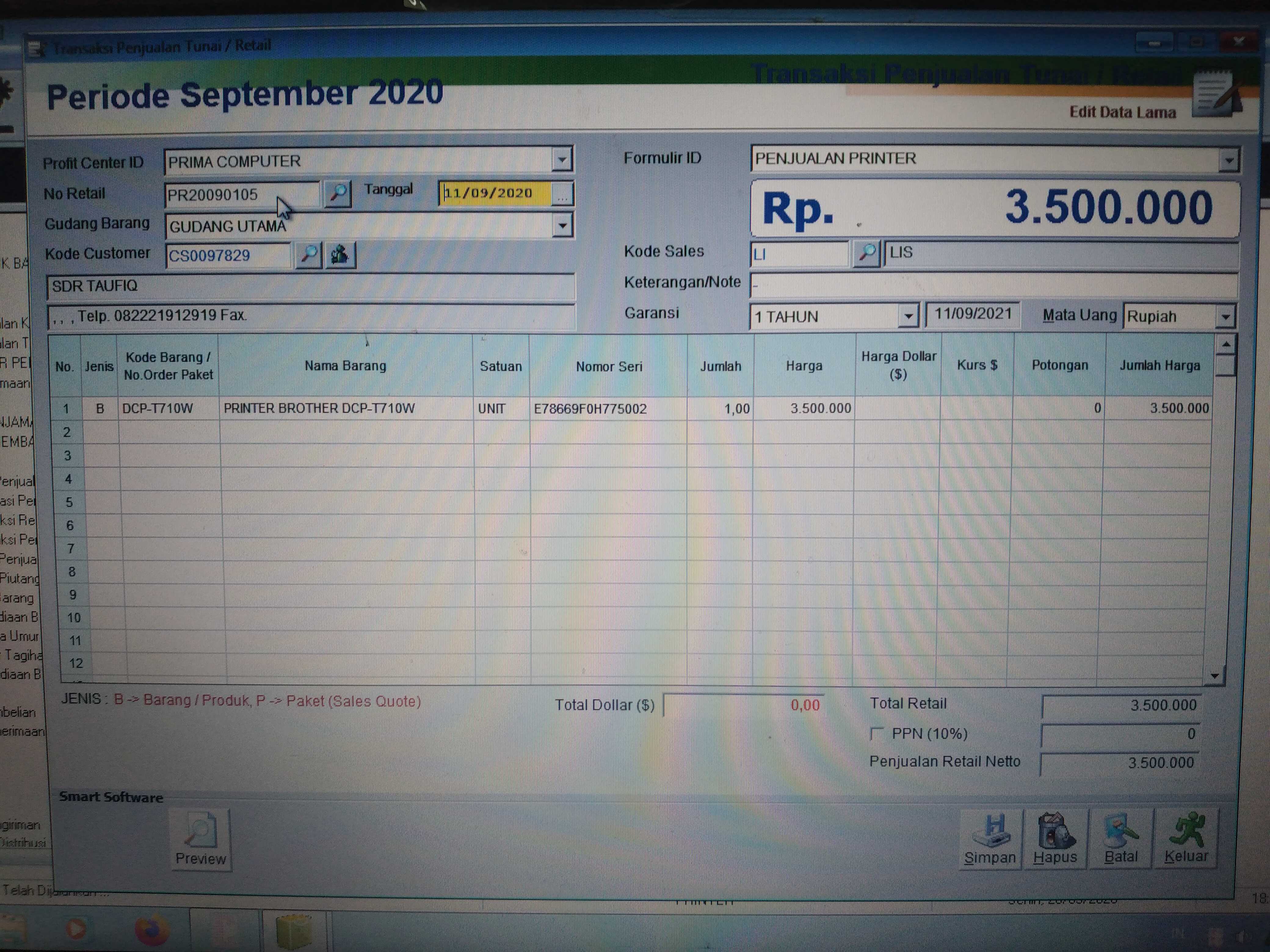Click the Tanggal date picker ellipsis button
Image resolution: width=1270 pixels, height=952 pixels.
click(x=562, y=194)
